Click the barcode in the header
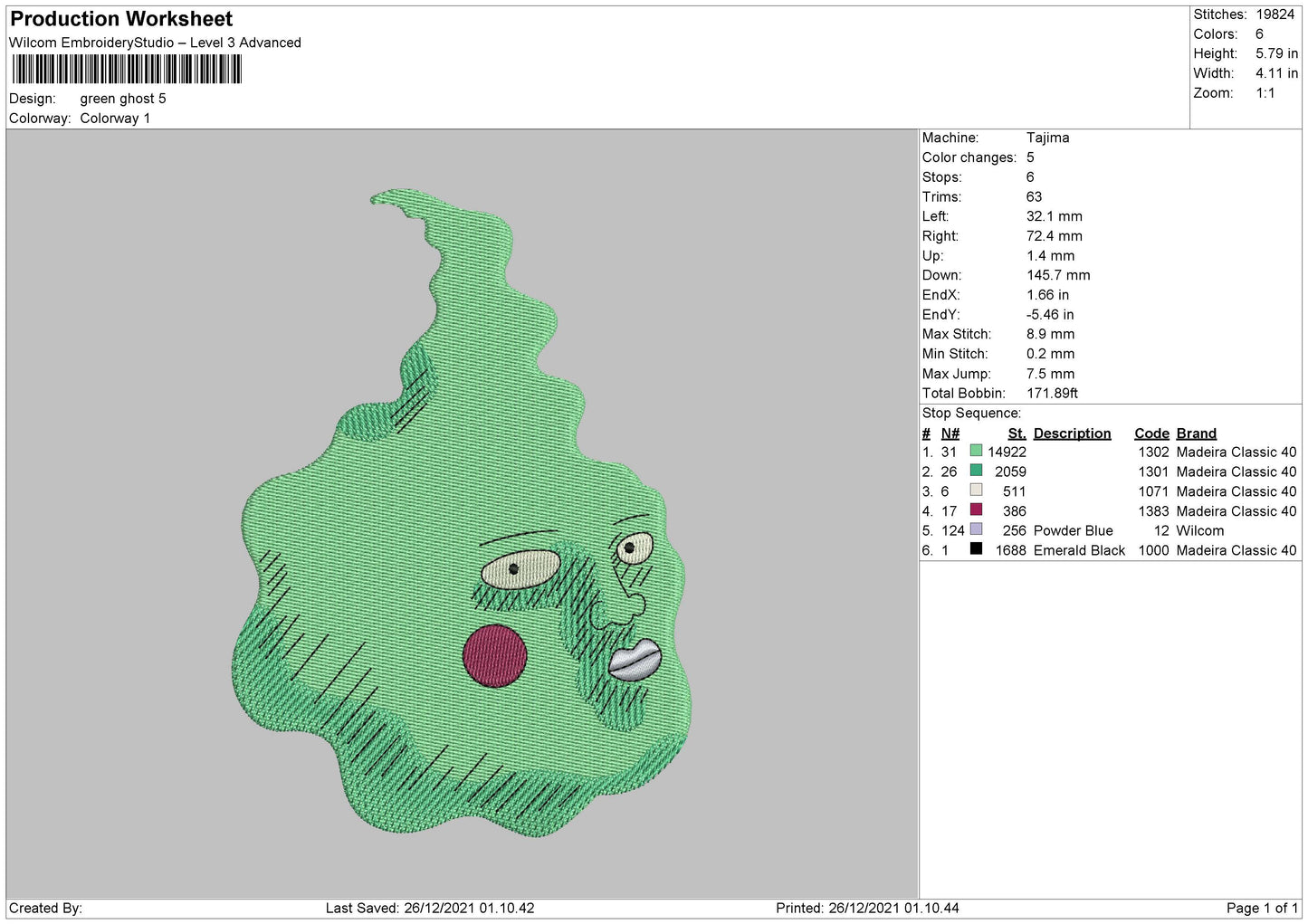1308x924 pixels. point(127,70)
